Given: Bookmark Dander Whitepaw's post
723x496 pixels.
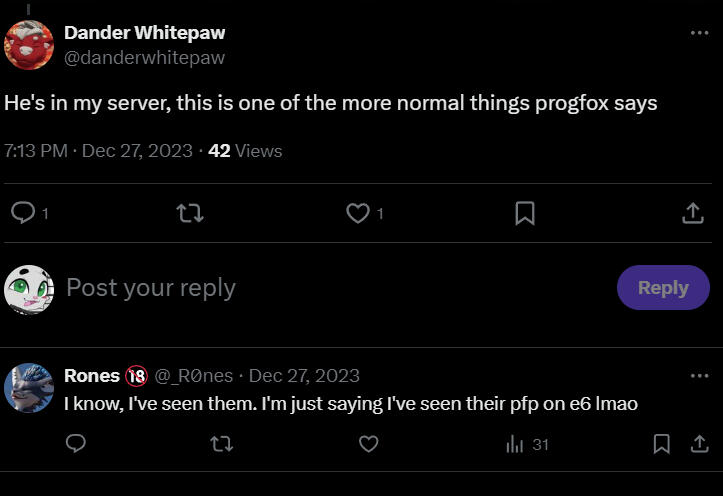Looking at the screenshot, I should 525,212.
